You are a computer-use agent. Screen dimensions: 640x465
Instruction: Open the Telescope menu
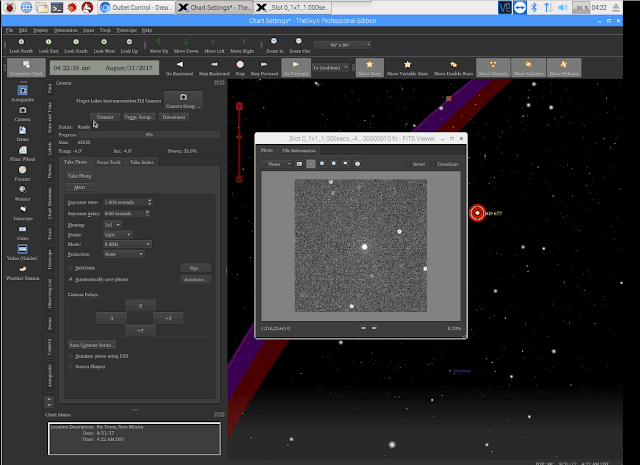(127, 30)
